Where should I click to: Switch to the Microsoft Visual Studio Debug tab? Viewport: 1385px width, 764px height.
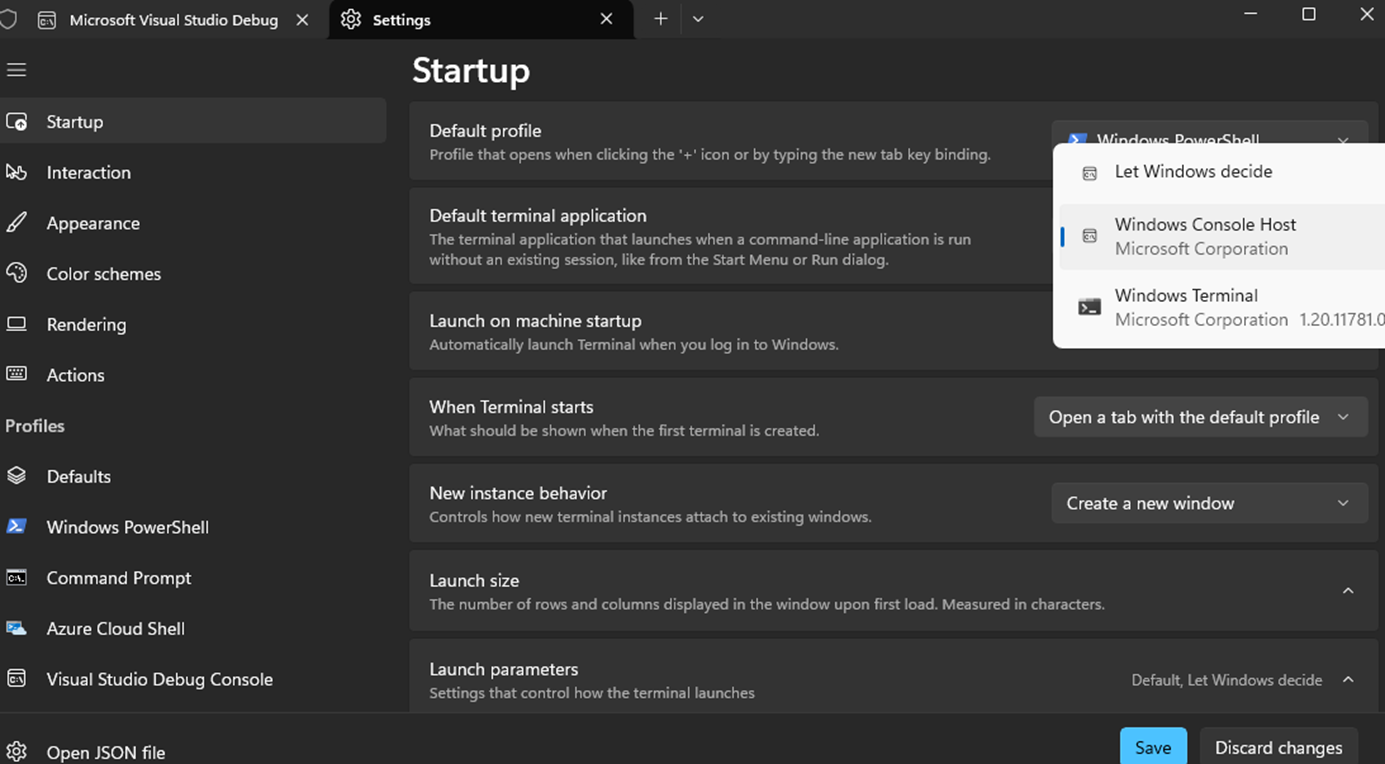[173, 20]
